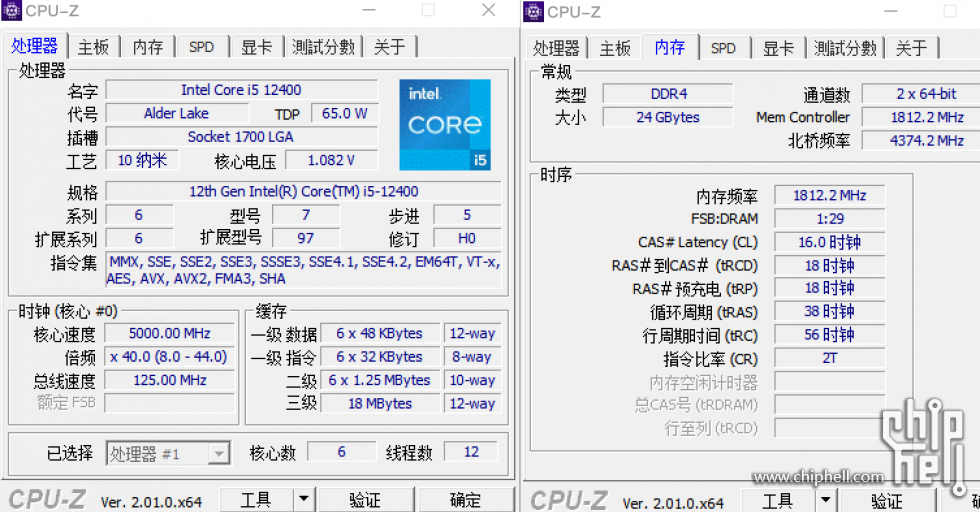Click the 工具 button in left window
Screen dimensions: 980x512
tap(256, 499)
